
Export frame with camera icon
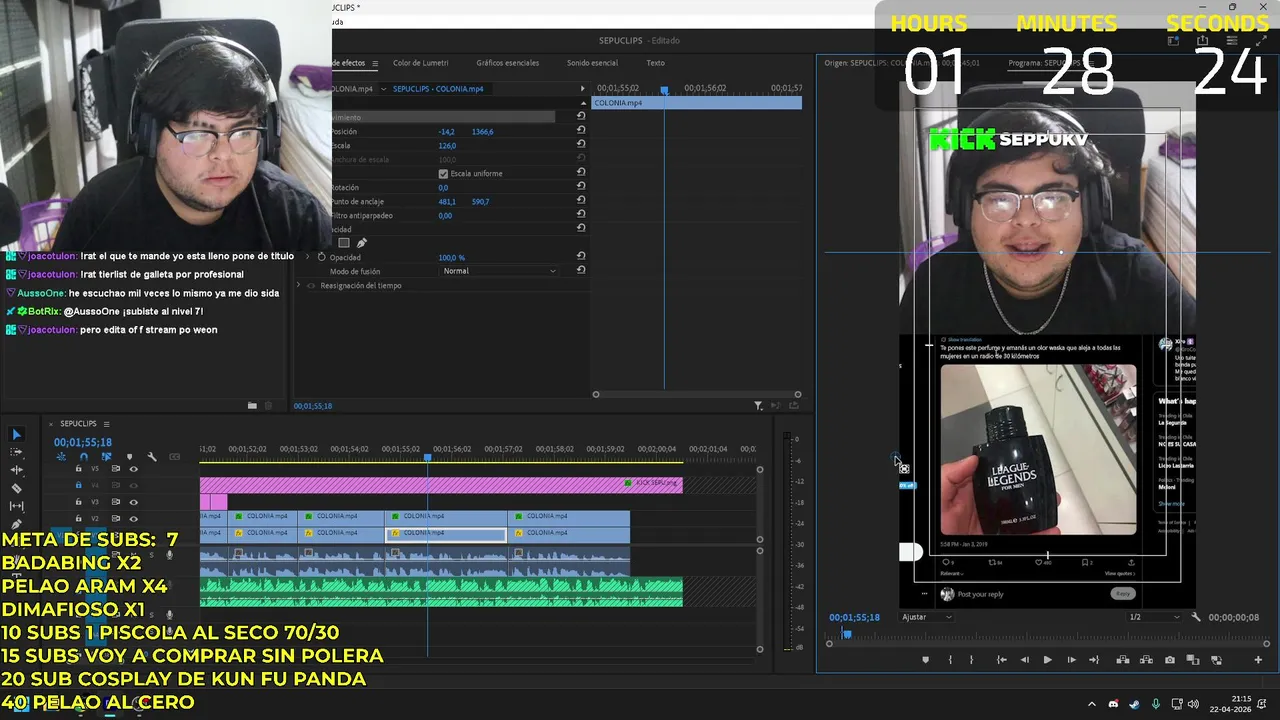pyautogui.click(x=1169, y=660)
